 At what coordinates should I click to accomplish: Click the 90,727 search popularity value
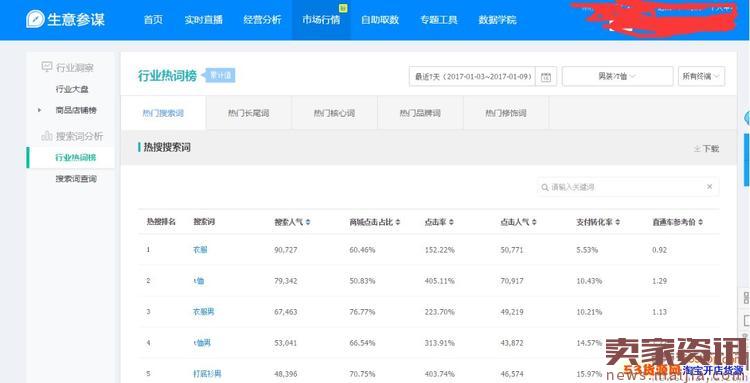[286, 250]
